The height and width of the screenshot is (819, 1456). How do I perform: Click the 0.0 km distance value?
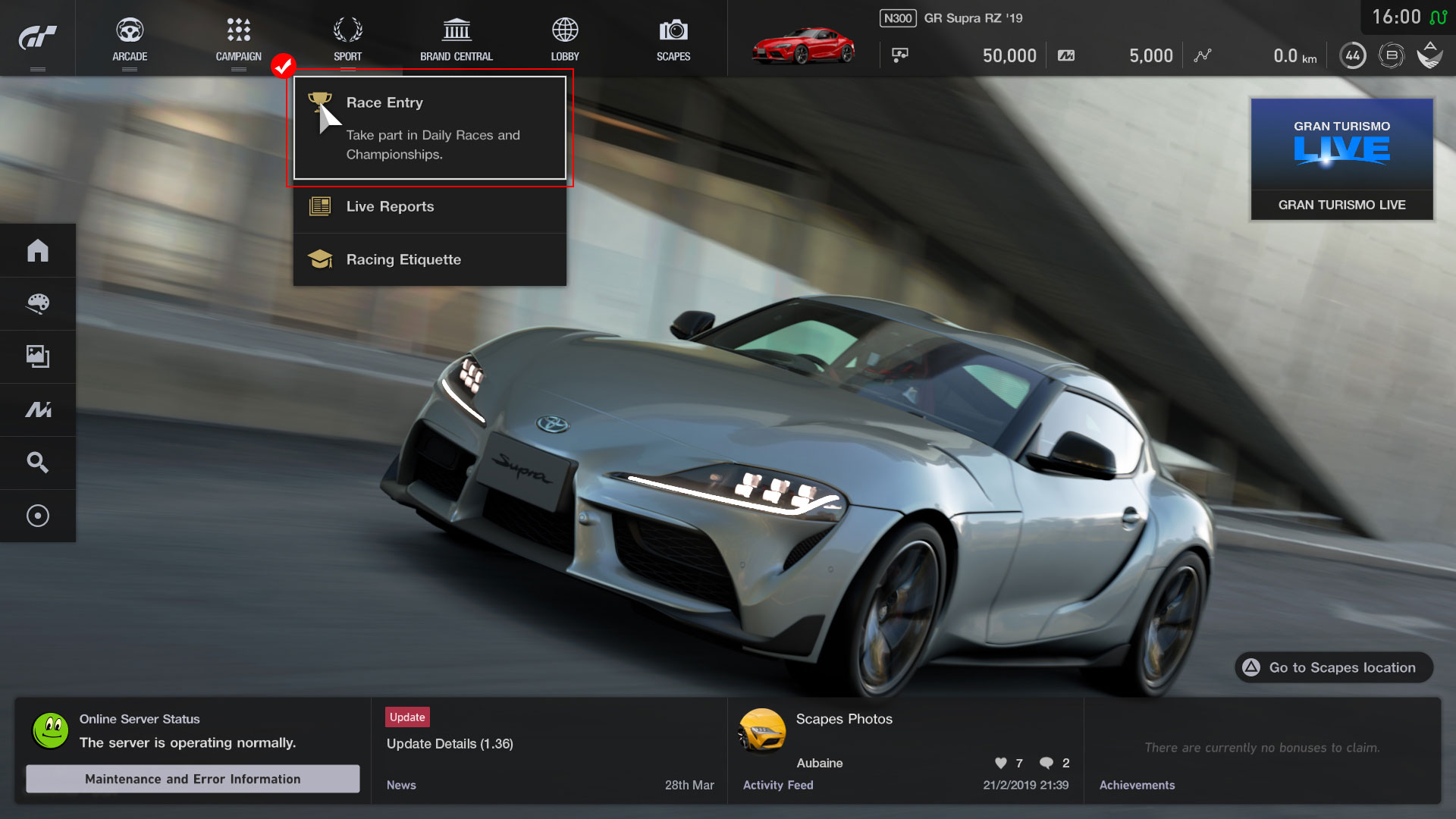pos(1295,55)
